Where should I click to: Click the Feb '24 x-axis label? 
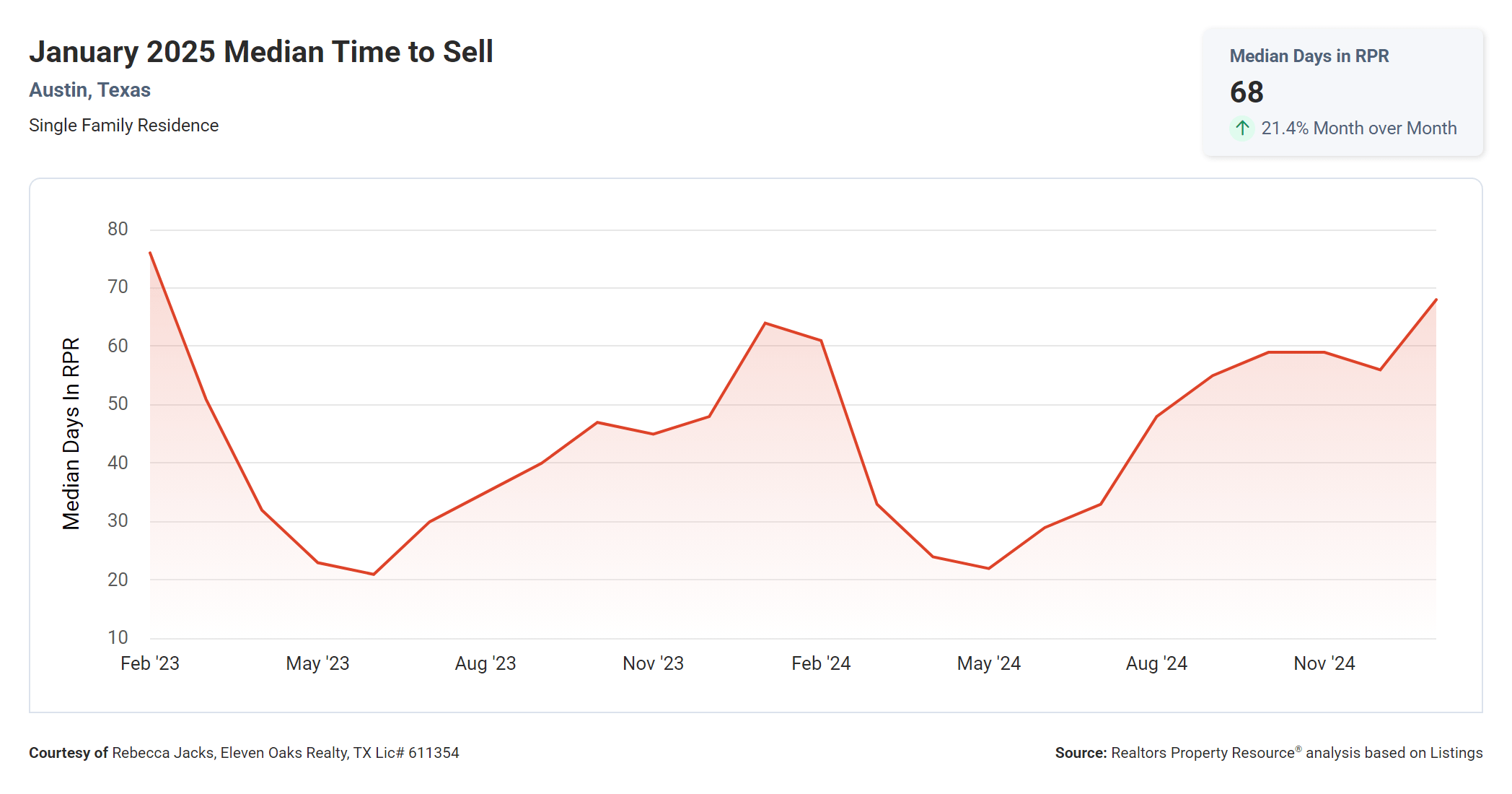pyautogui.click(x=821, y=663)
